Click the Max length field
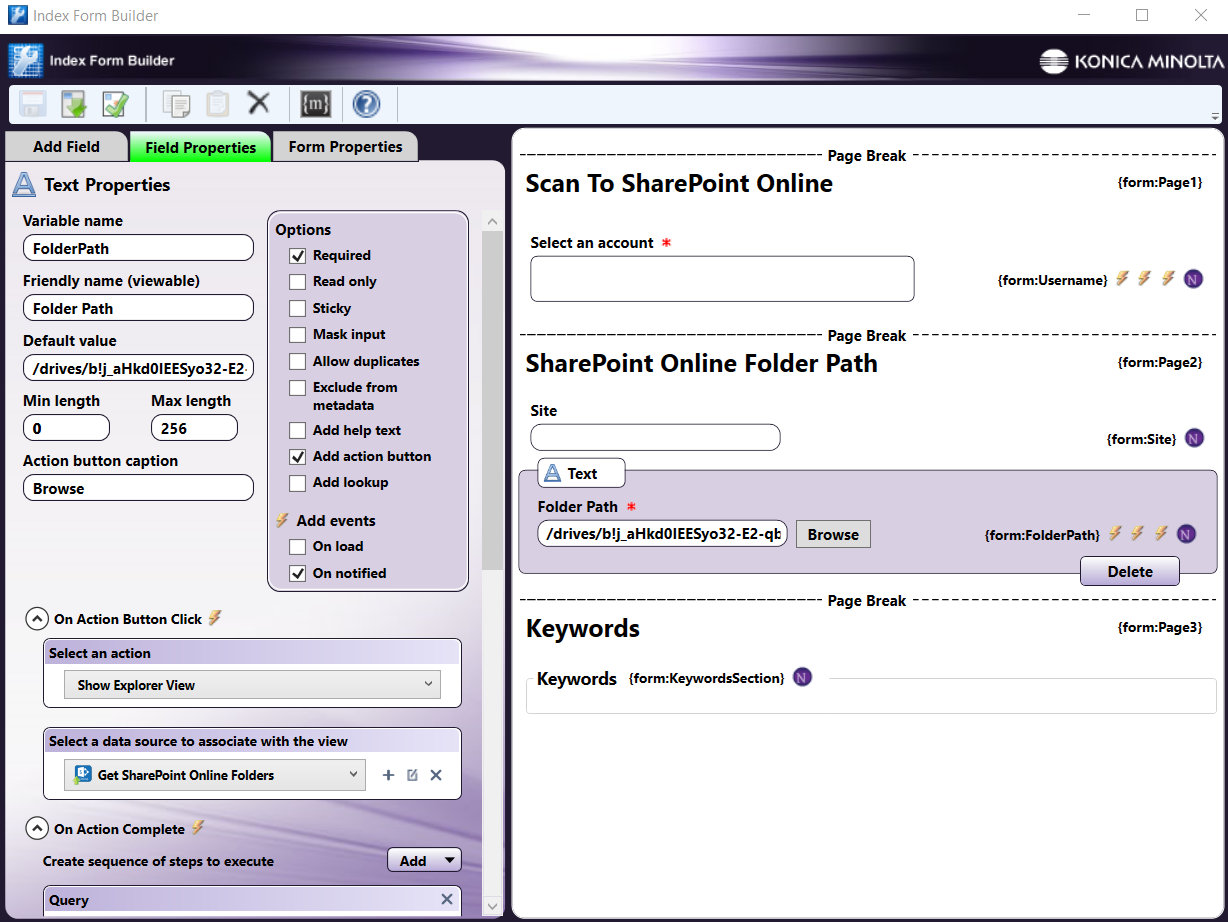Viewport: 1228px width, 922px height. 194,428
